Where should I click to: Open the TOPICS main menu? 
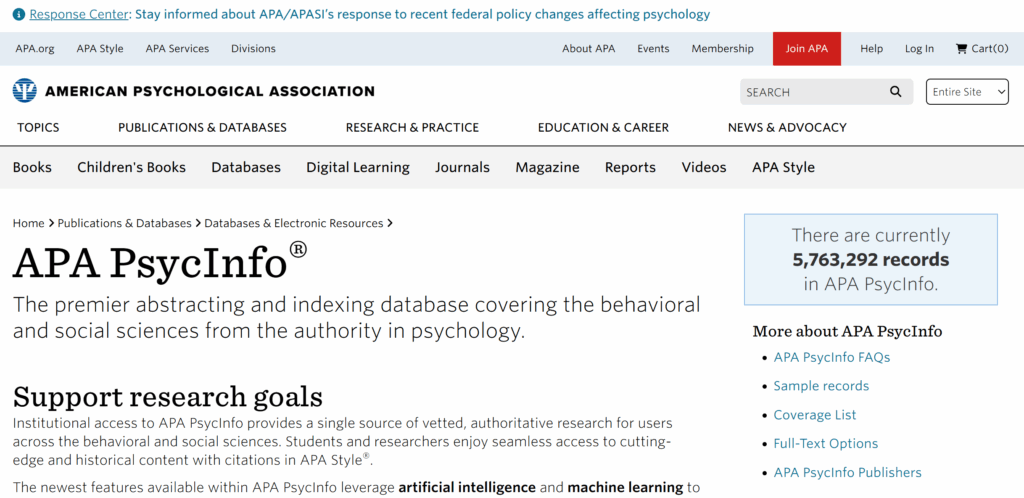[x=38, y=127]
